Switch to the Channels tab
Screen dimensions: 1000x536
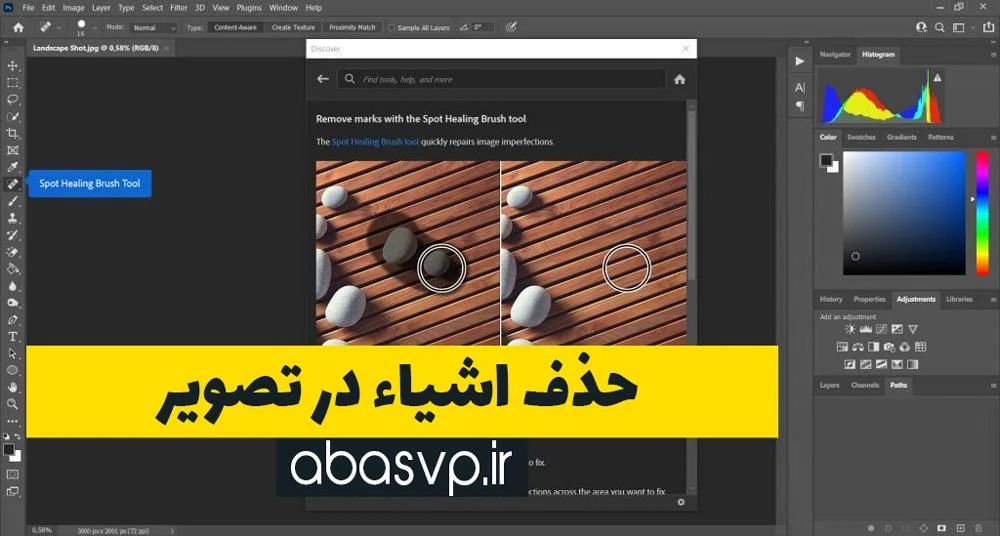[865, 385]
